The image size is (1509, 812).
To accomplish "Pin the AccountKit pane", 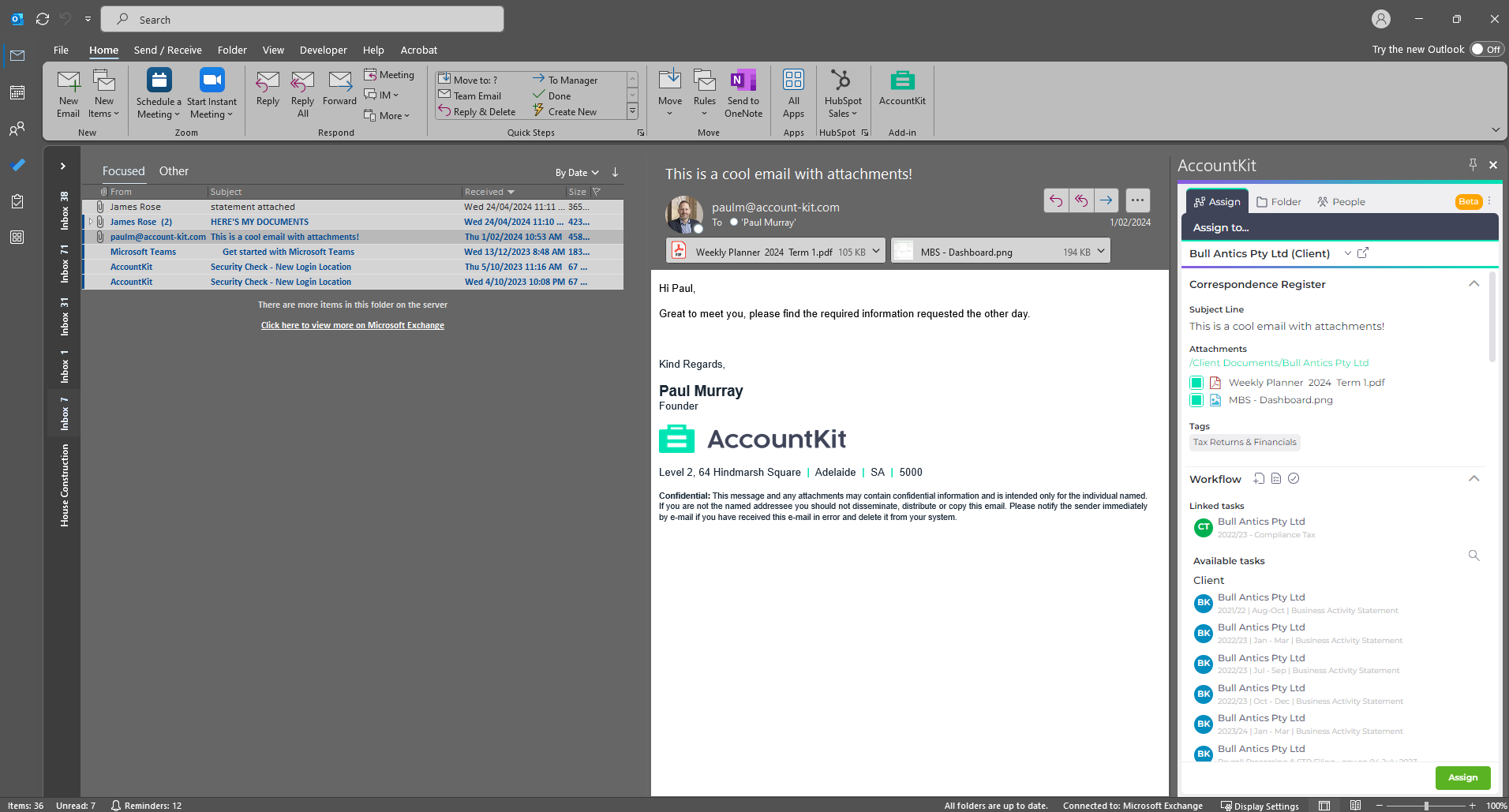I will (x=1473, y=164).
